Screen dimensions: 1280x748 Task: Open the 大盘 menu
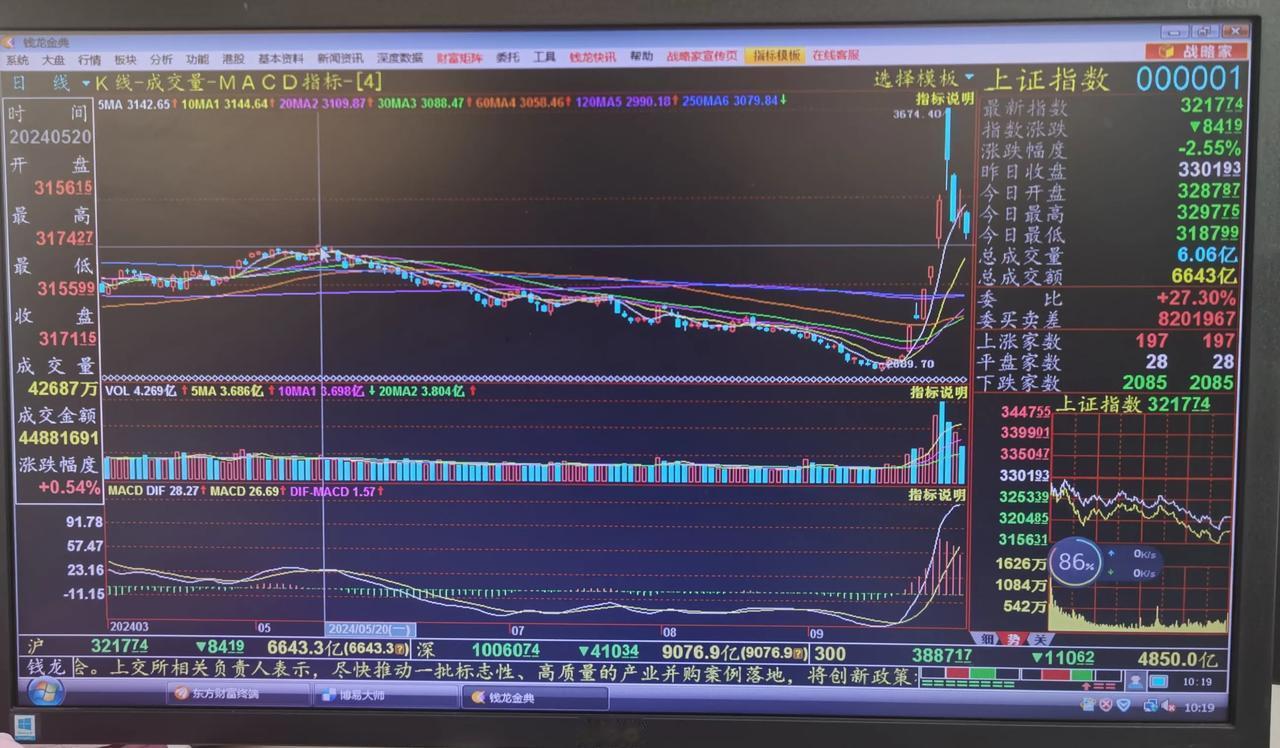54,59
